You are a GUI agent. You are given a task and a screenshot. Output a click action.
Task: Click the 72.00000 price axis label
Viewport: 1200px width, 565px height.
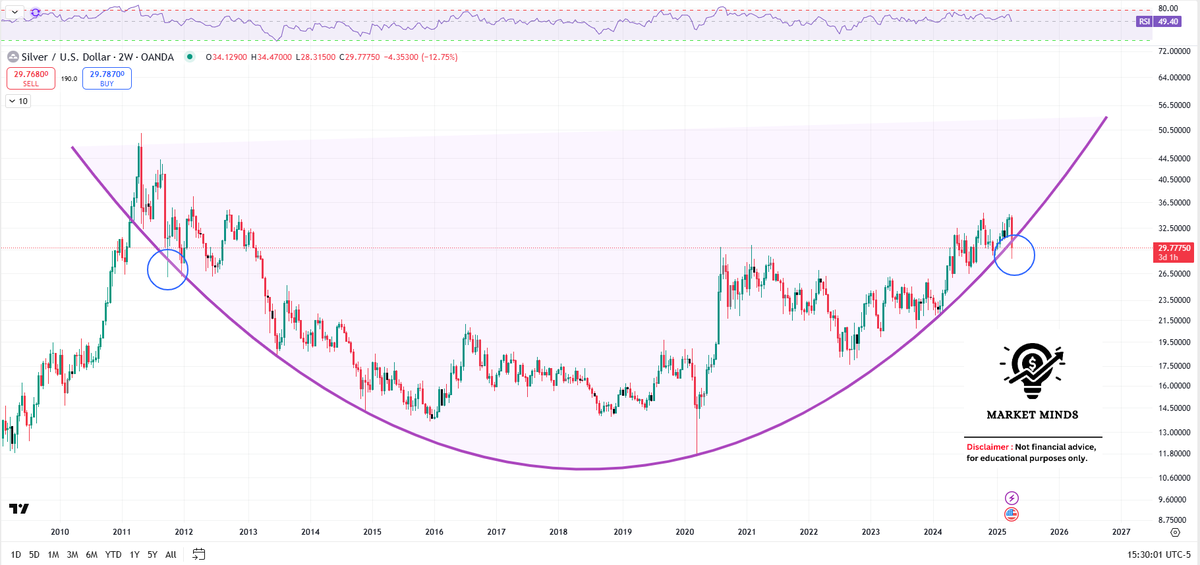[x=1173, y=50]
